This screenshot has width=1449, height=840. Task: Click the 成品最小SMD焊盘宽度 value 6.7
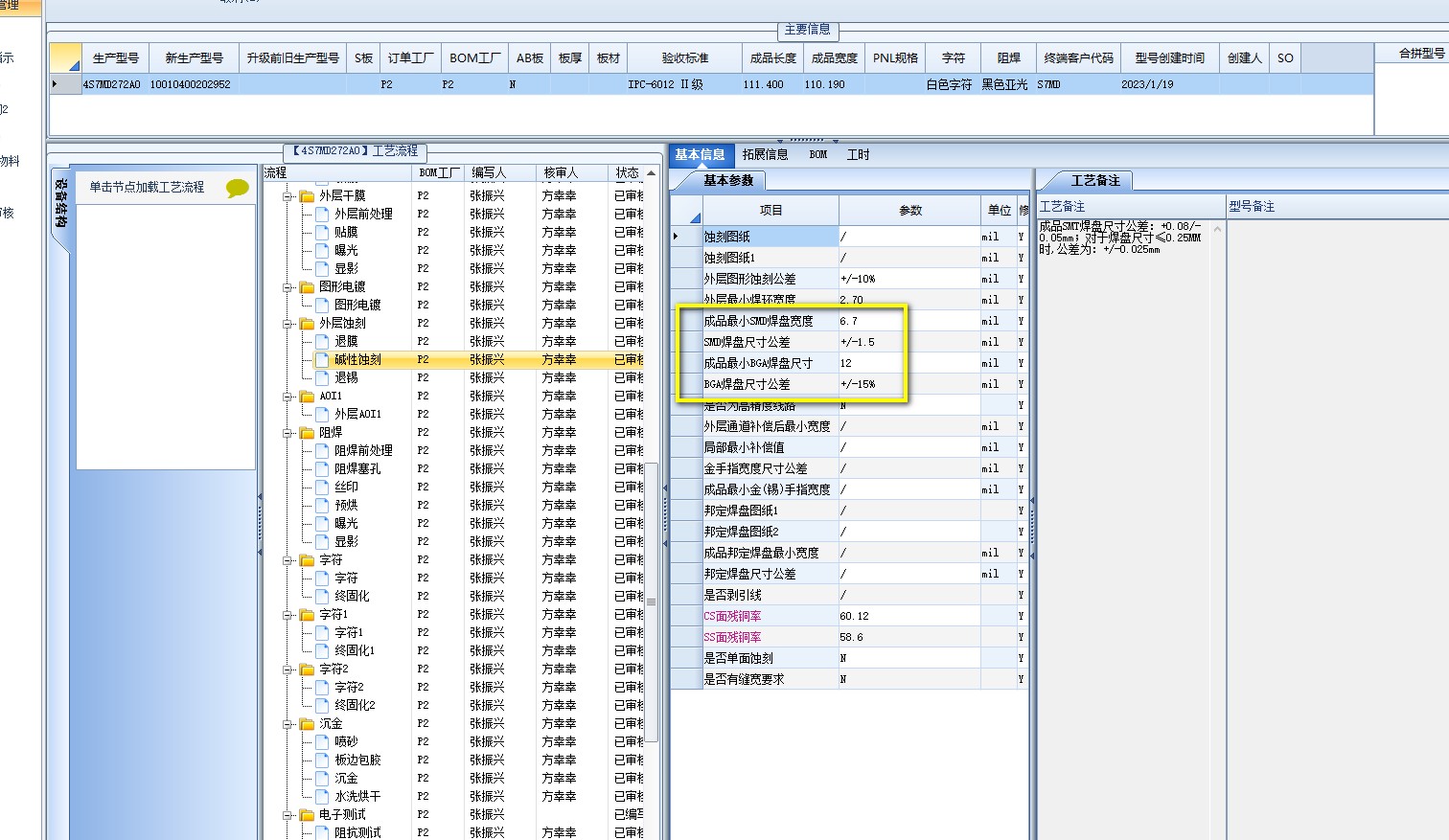tap(909, 321)
